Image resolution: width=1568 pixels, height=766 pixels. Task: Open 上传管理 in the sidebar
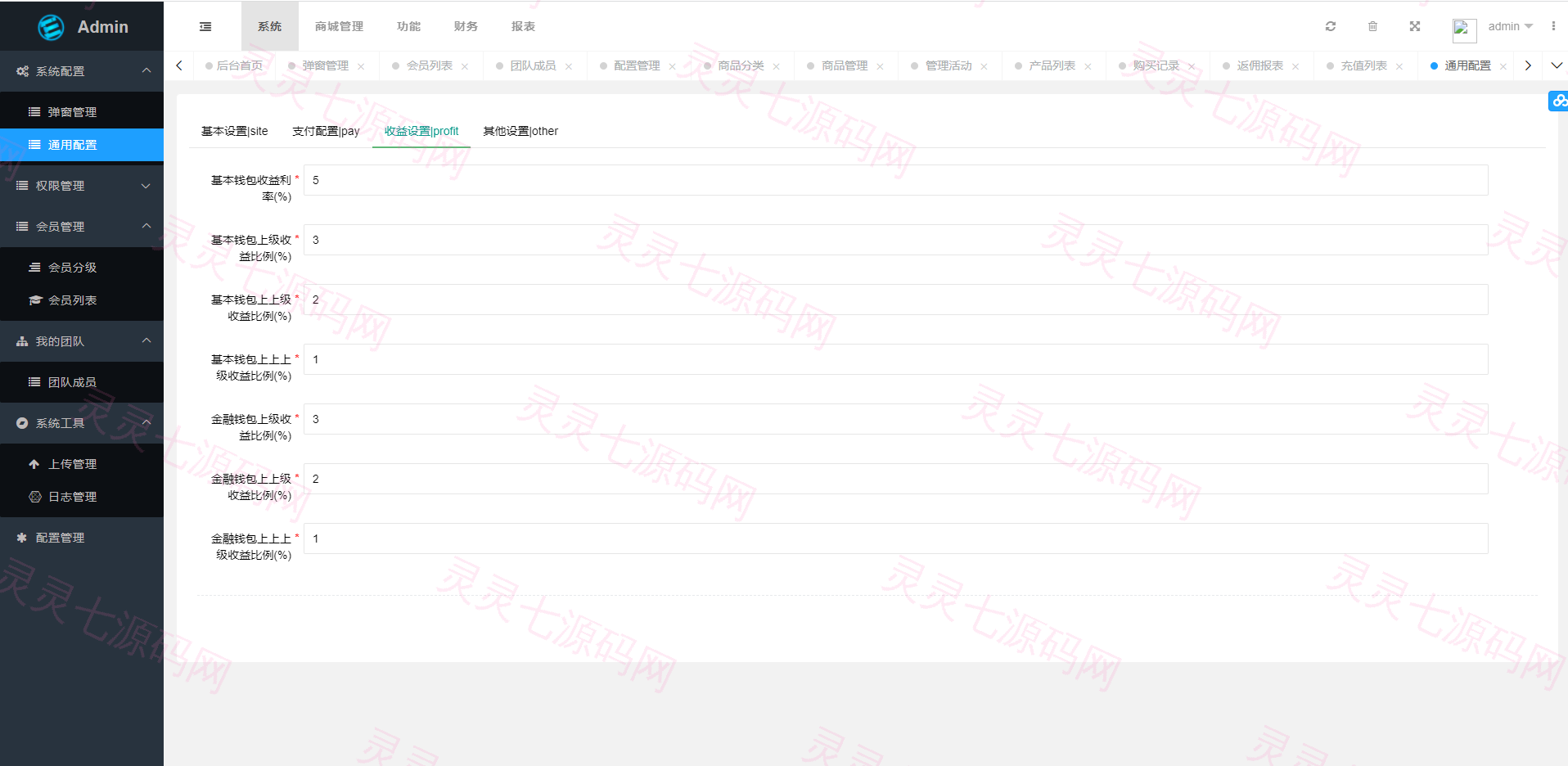(x=82, y=464)
